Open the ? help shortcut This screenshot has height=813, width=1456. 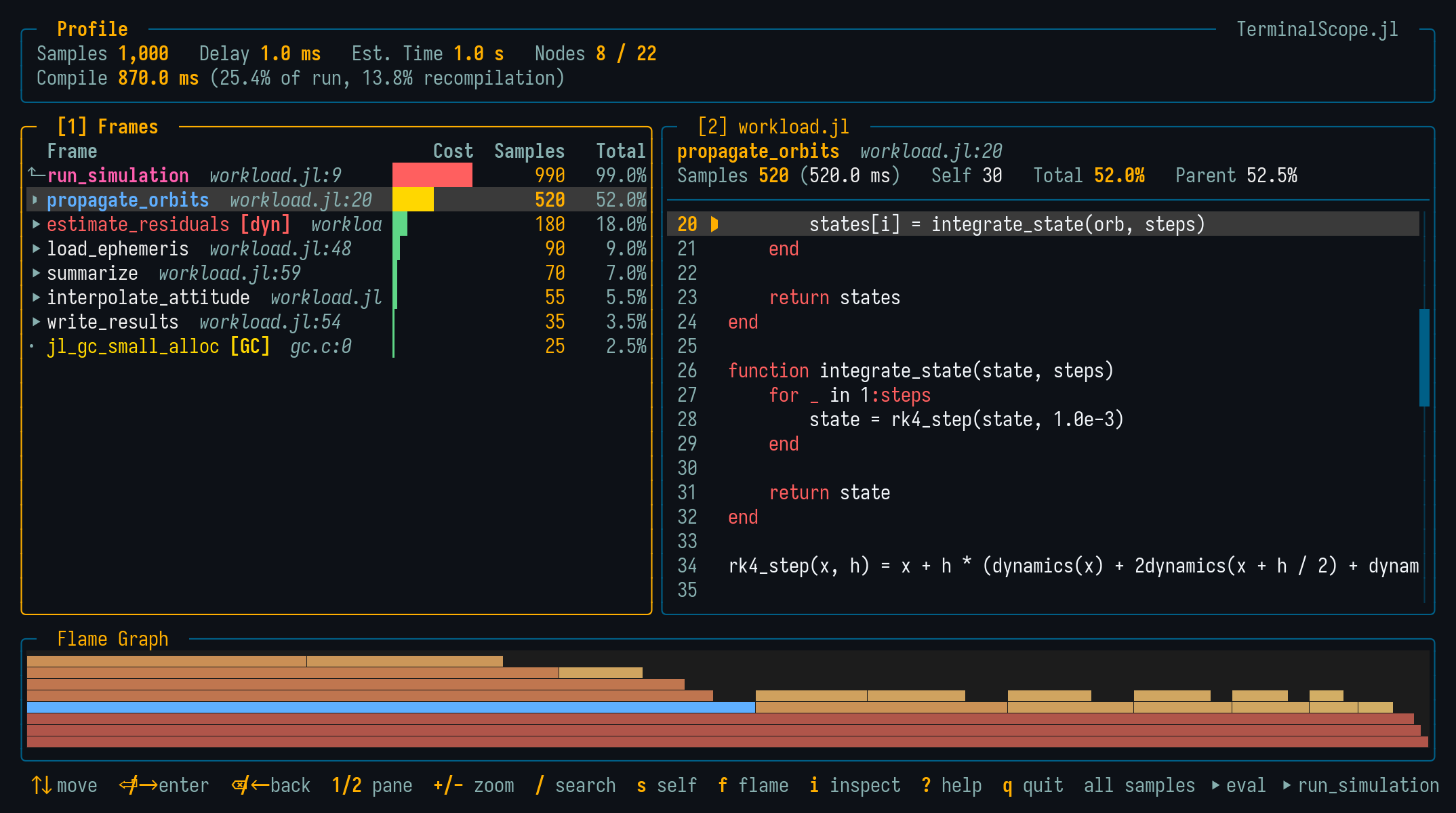click(x=951, y=785)
